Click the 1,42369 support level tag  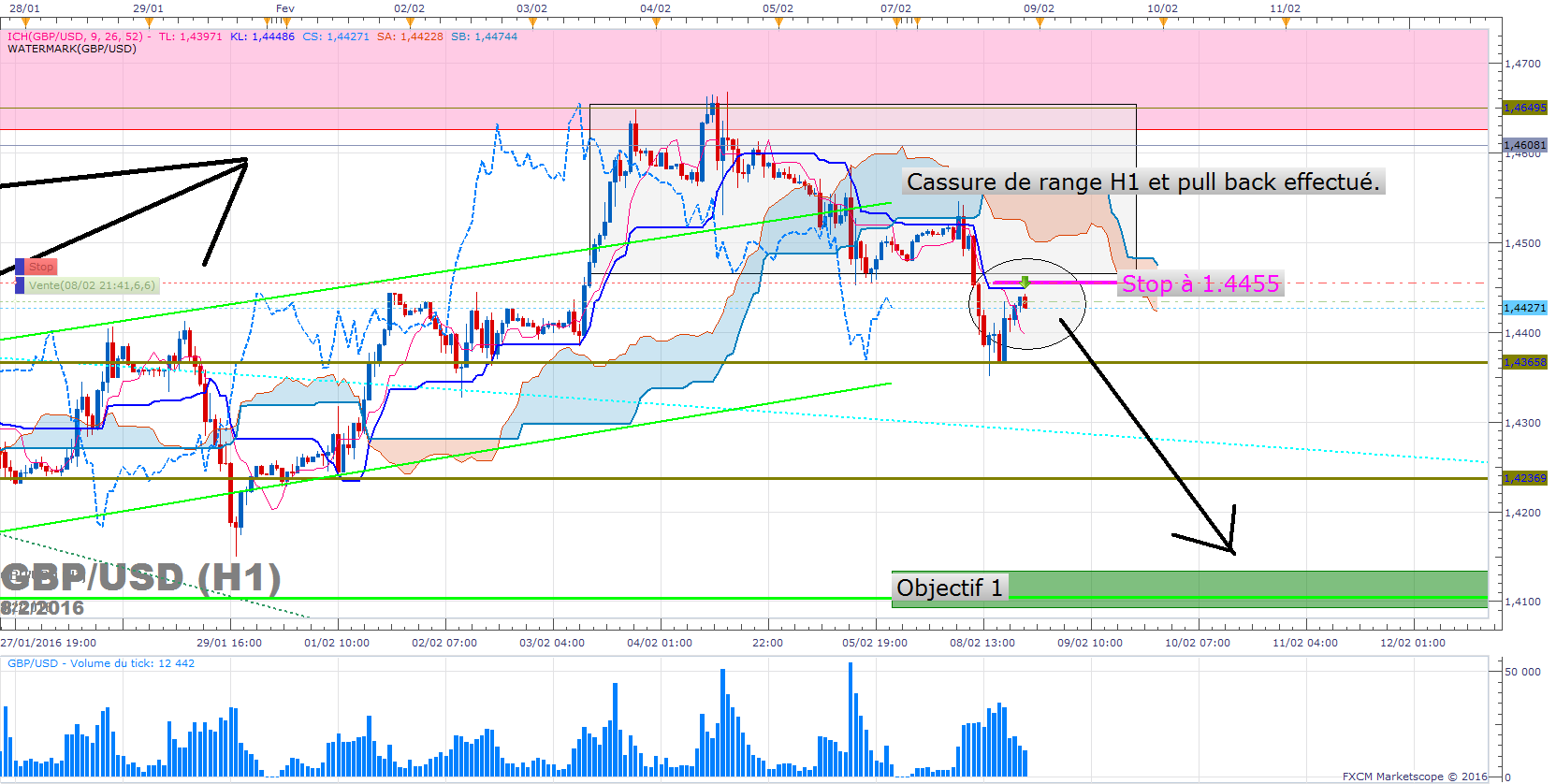pyautogui.click(x=1525, y=478)
